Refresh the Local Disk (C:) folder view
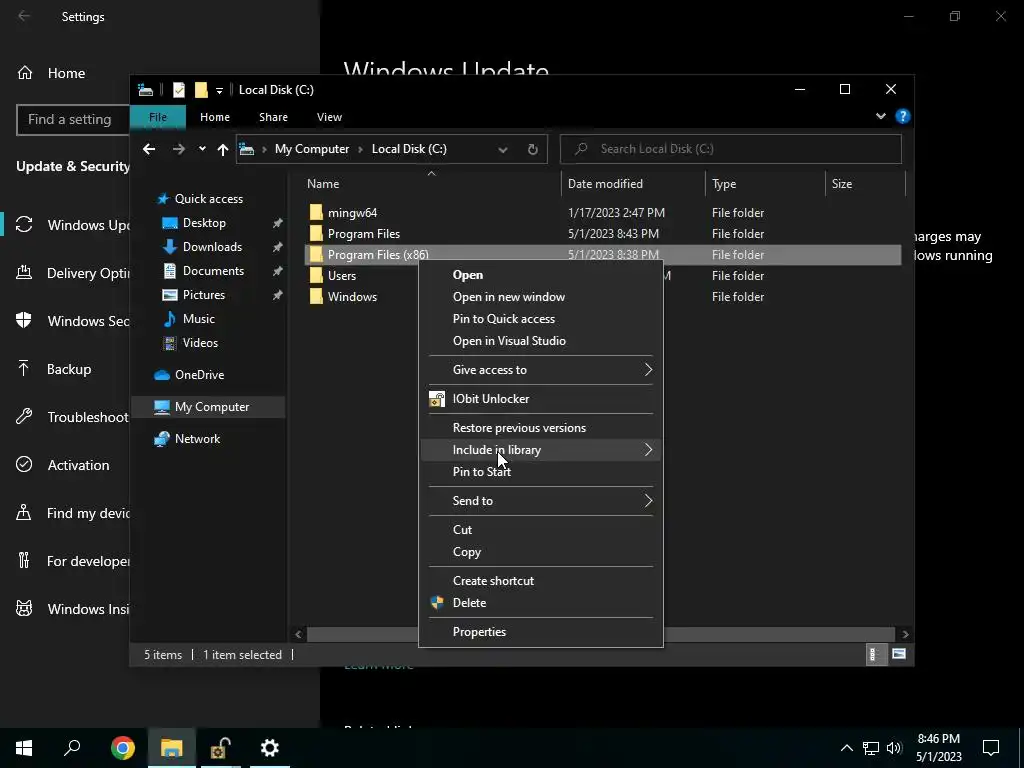This screenshot has height=768, width=1024. [x=533, y=150]
